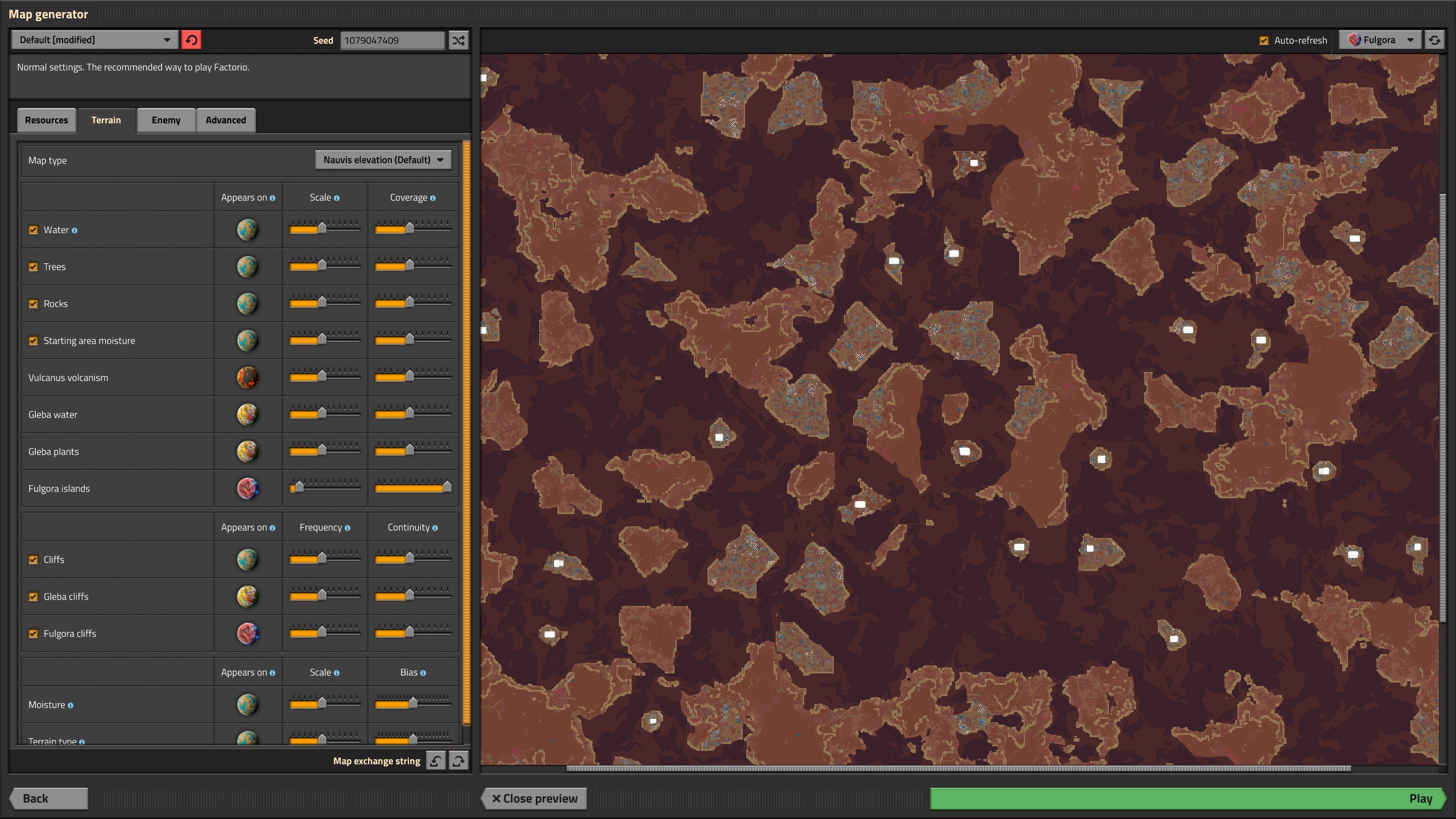Click the info icon beside the first Appears on header
Image resolution: width=1456 pixels, height=819 pixels.
pos(272,198)
